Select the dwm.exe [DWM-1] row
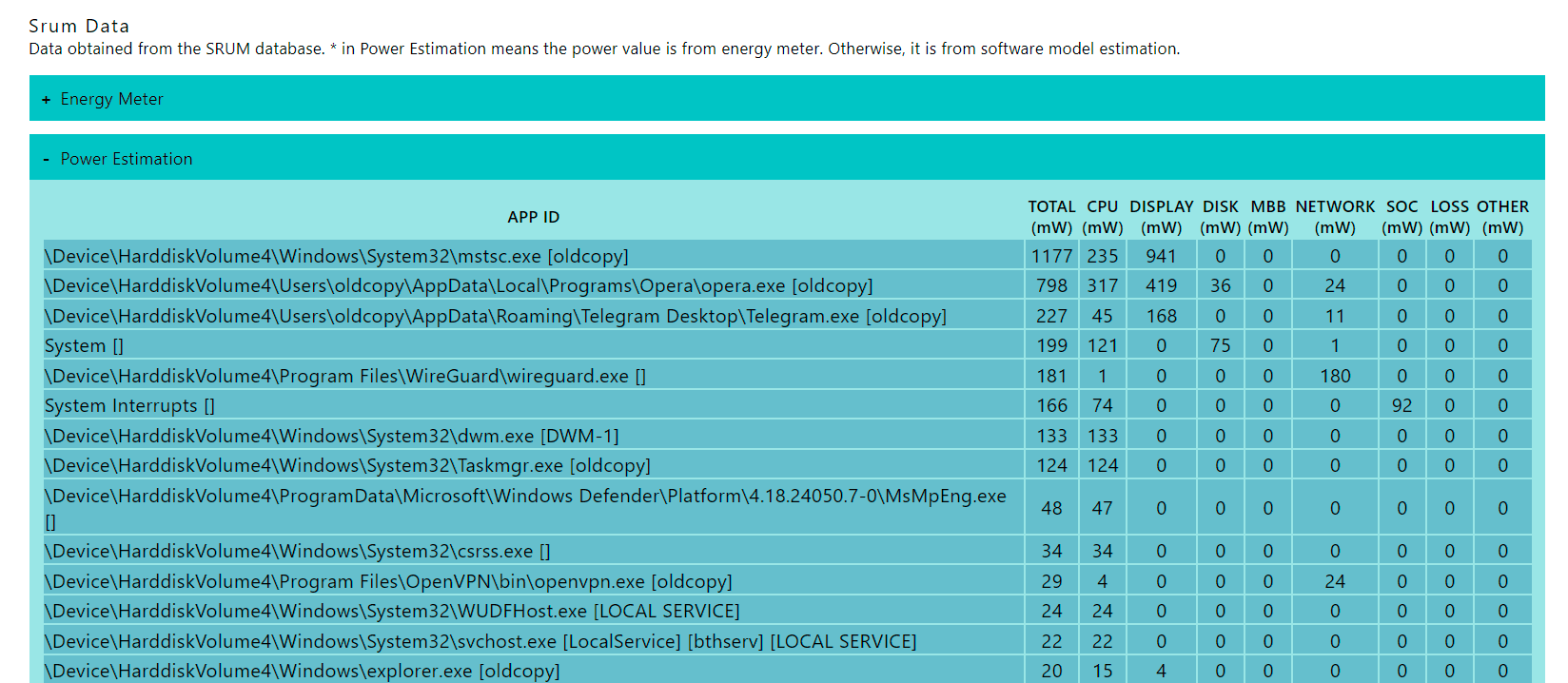 pos(788,436)
